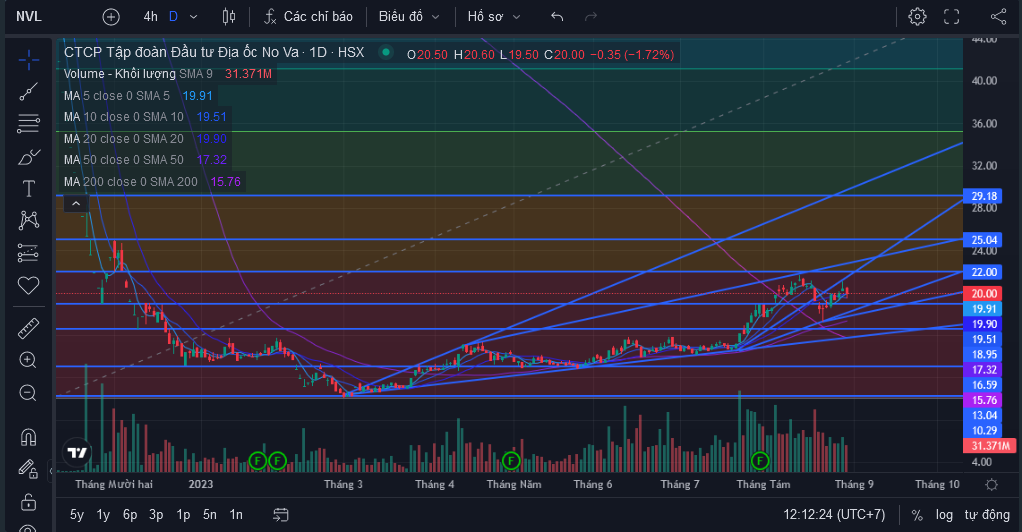Expand the Hồ sơ dropdown menu
The image size is (1022, 532).
pos(494,17)
